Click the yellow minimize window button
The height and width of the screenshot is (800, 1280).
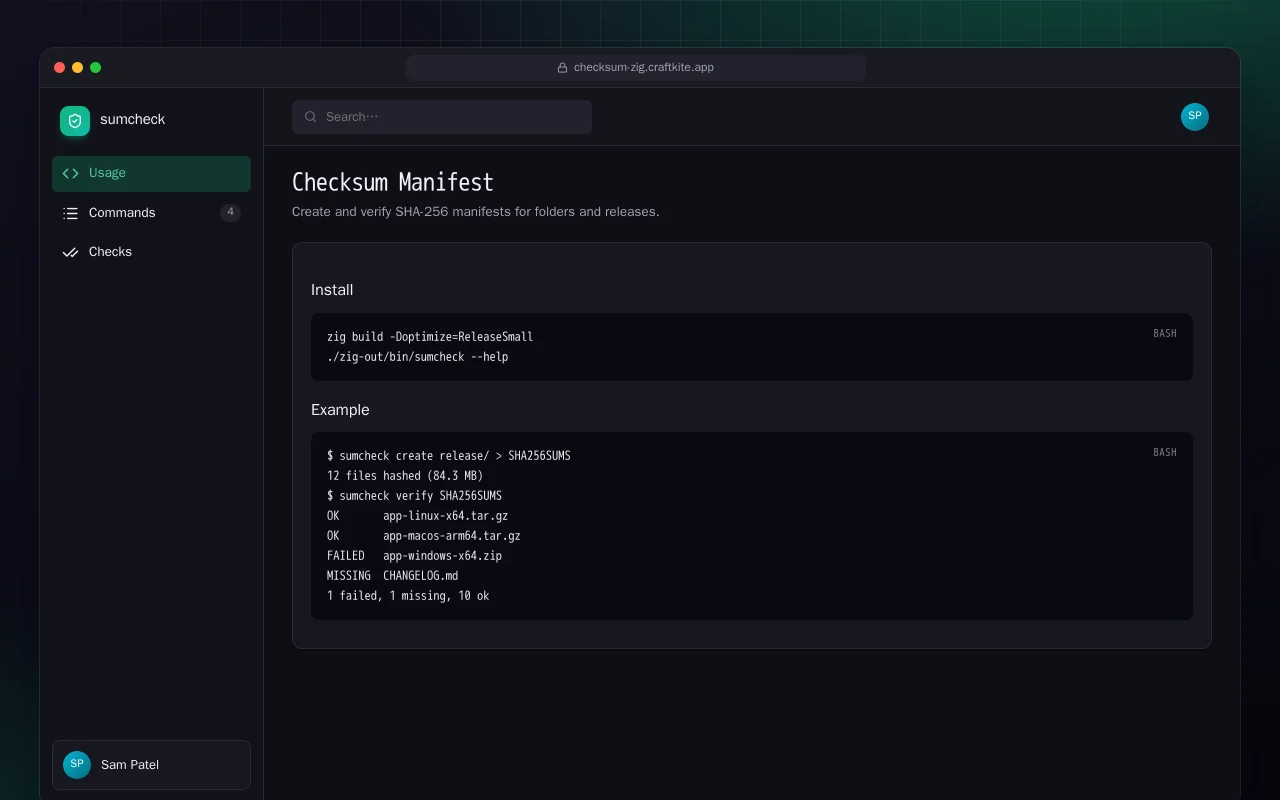coord(78,68)
